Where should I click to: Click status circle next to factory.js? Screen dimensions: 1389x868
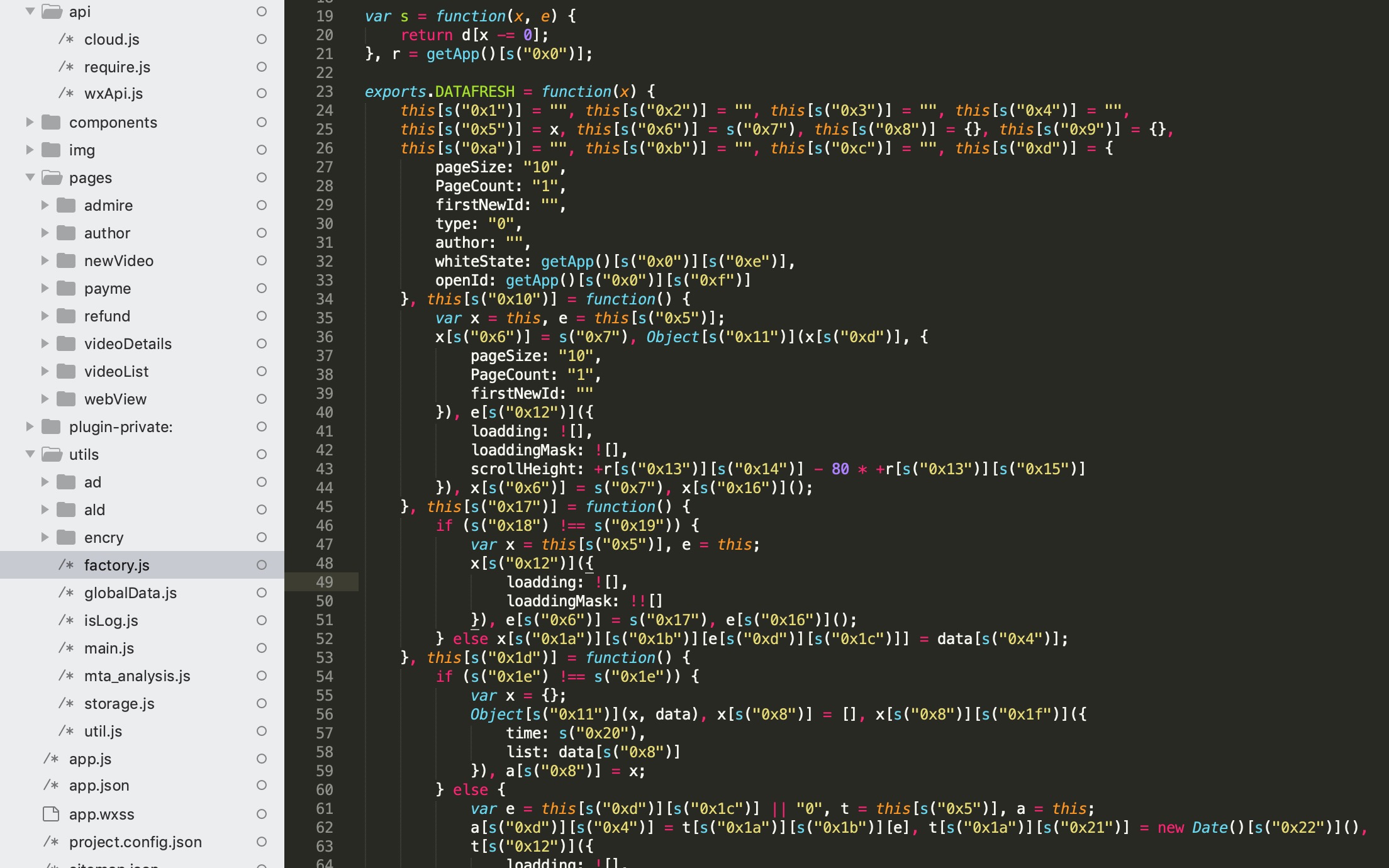coord(262,565)
